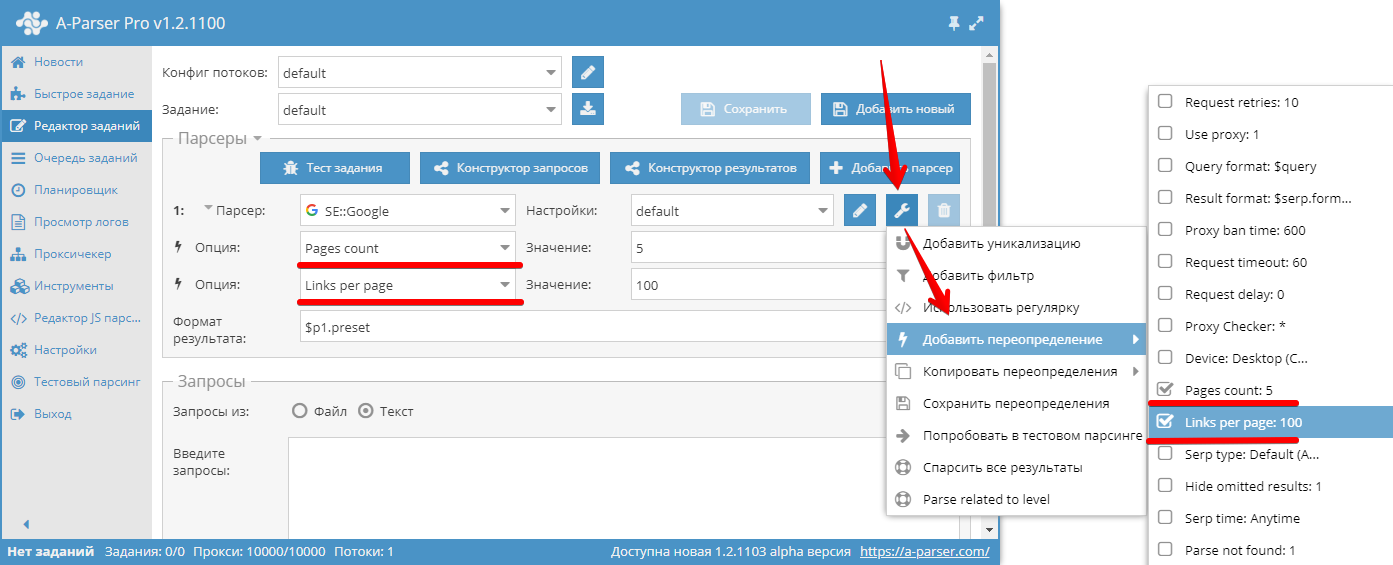Click the Редактор JS парсеров code icon
This screenshot has height=565, width=1393.
[18, 318]
